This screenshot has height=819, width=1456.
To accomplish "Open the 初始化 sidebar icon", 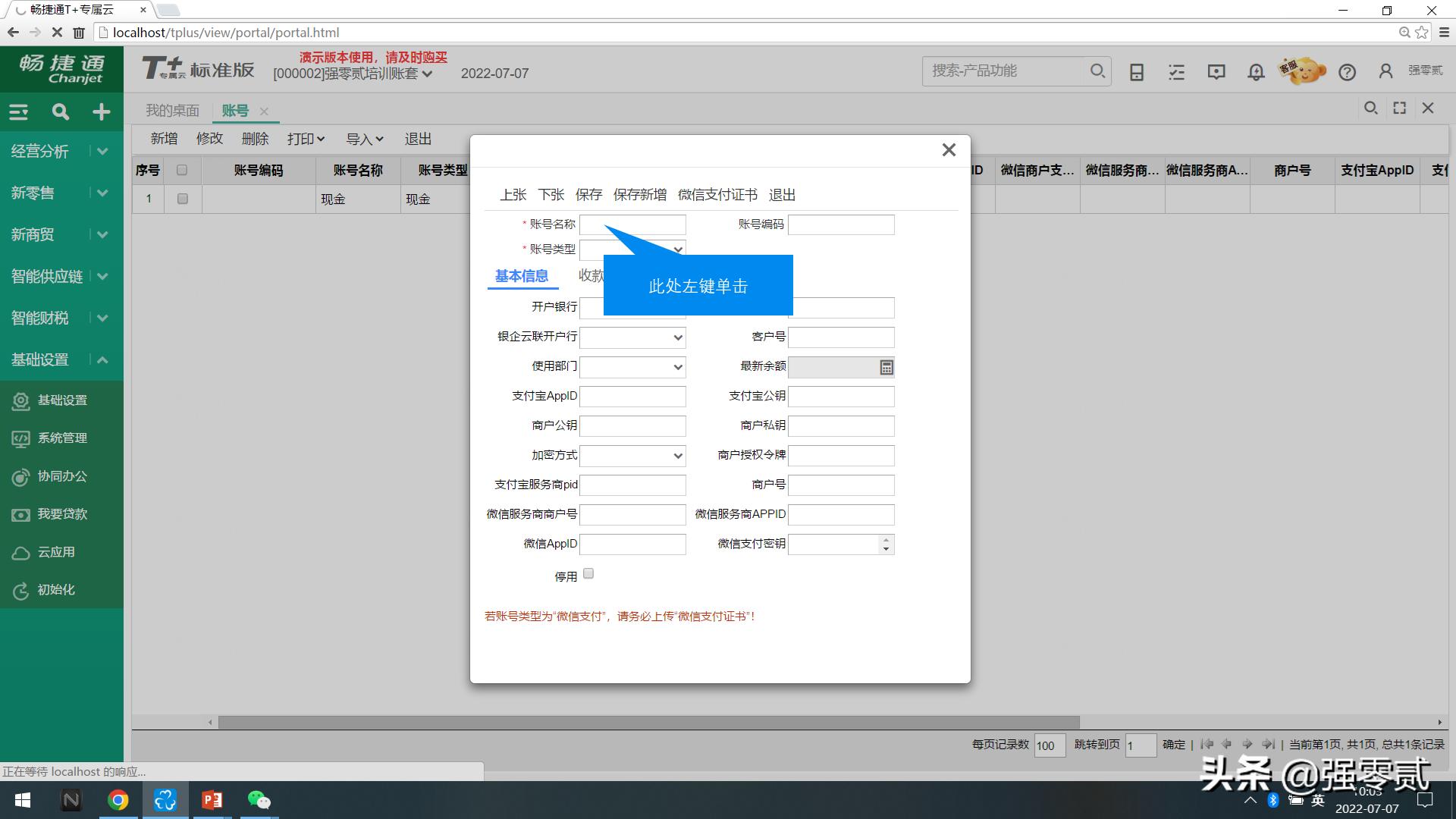I will click(x=20, y=590).
